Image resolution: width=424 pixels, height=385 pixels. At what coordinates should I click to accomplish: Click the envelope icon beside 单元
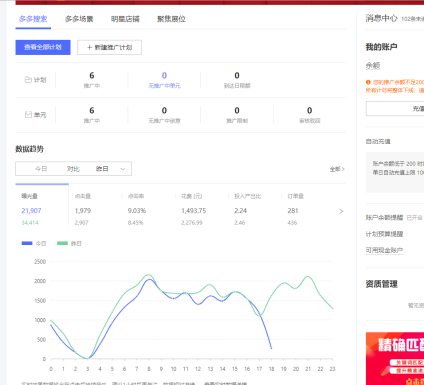point(28,115)
